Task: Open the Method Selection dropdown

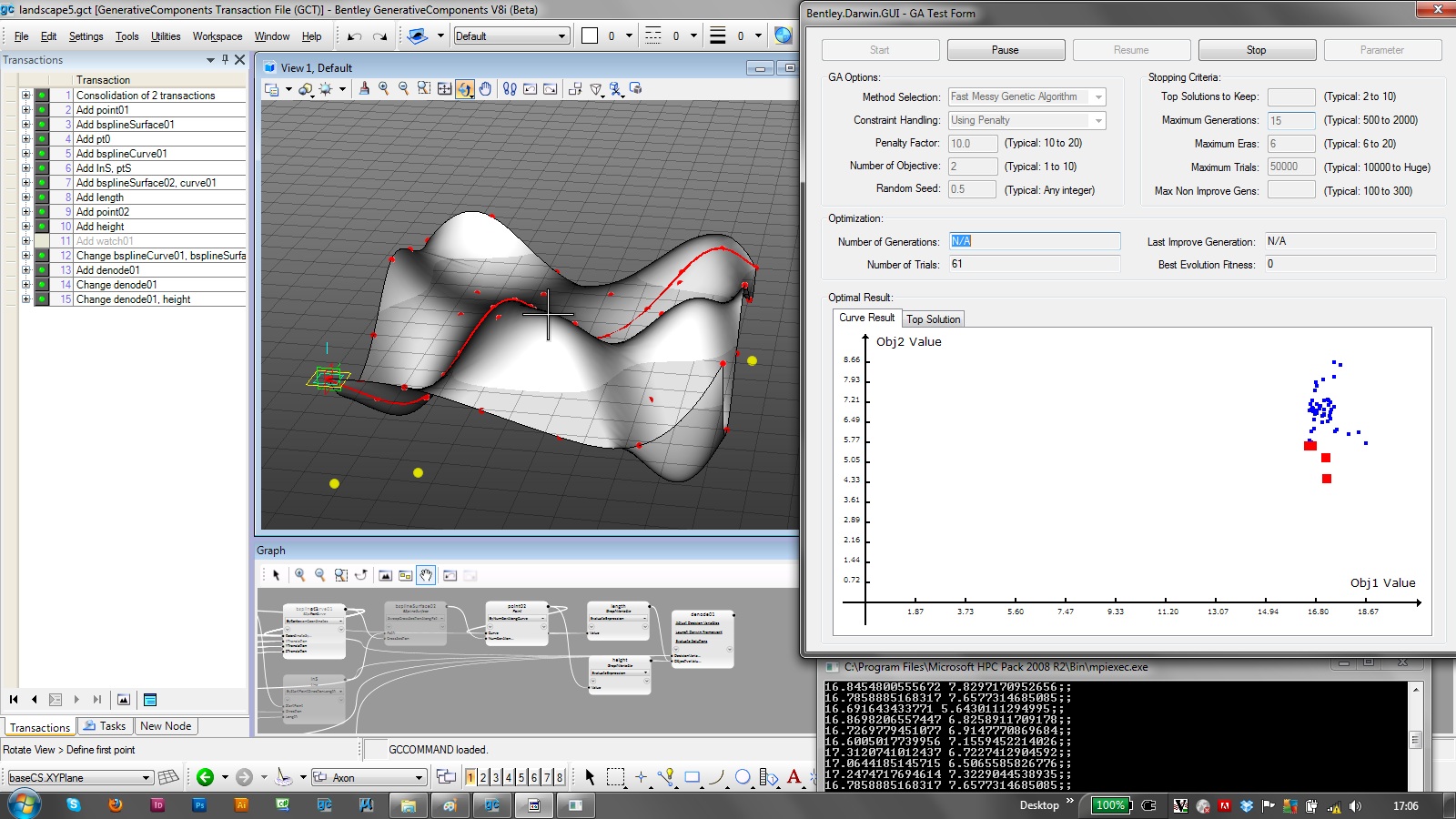Action: click(x=1098, y=97)
